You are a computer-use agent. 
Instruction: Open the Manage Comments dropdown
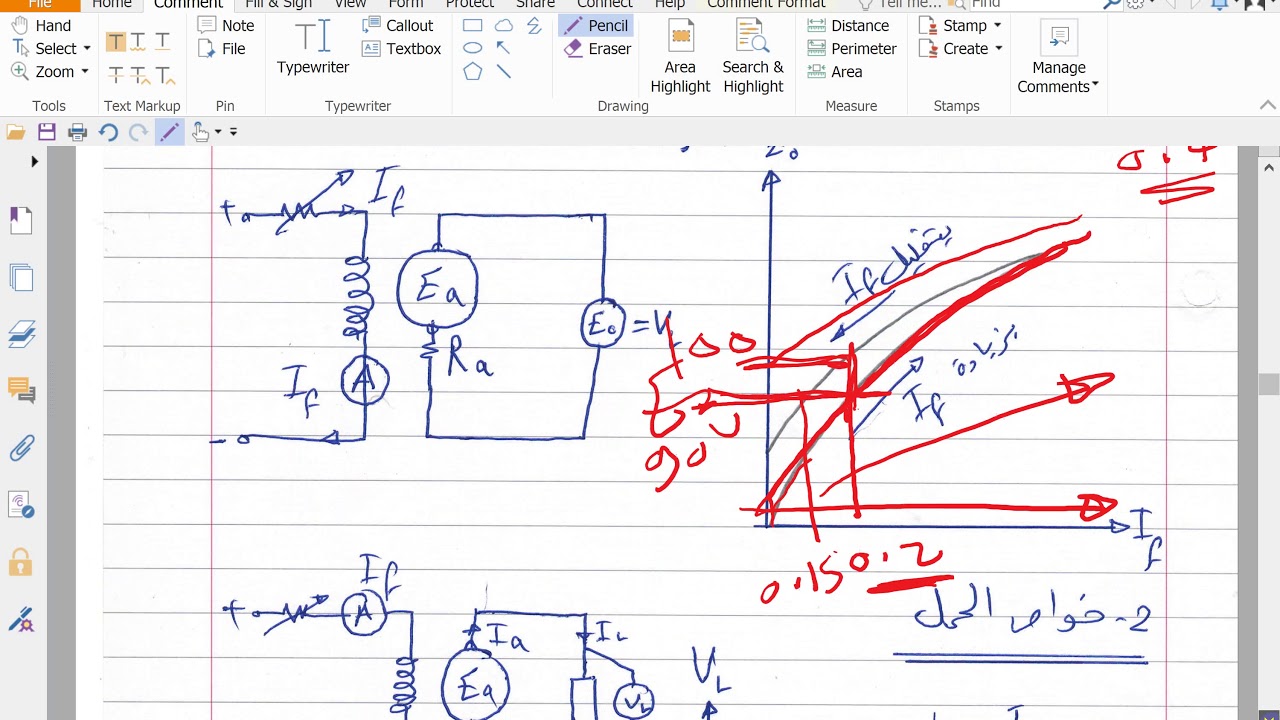point(1058,58)
